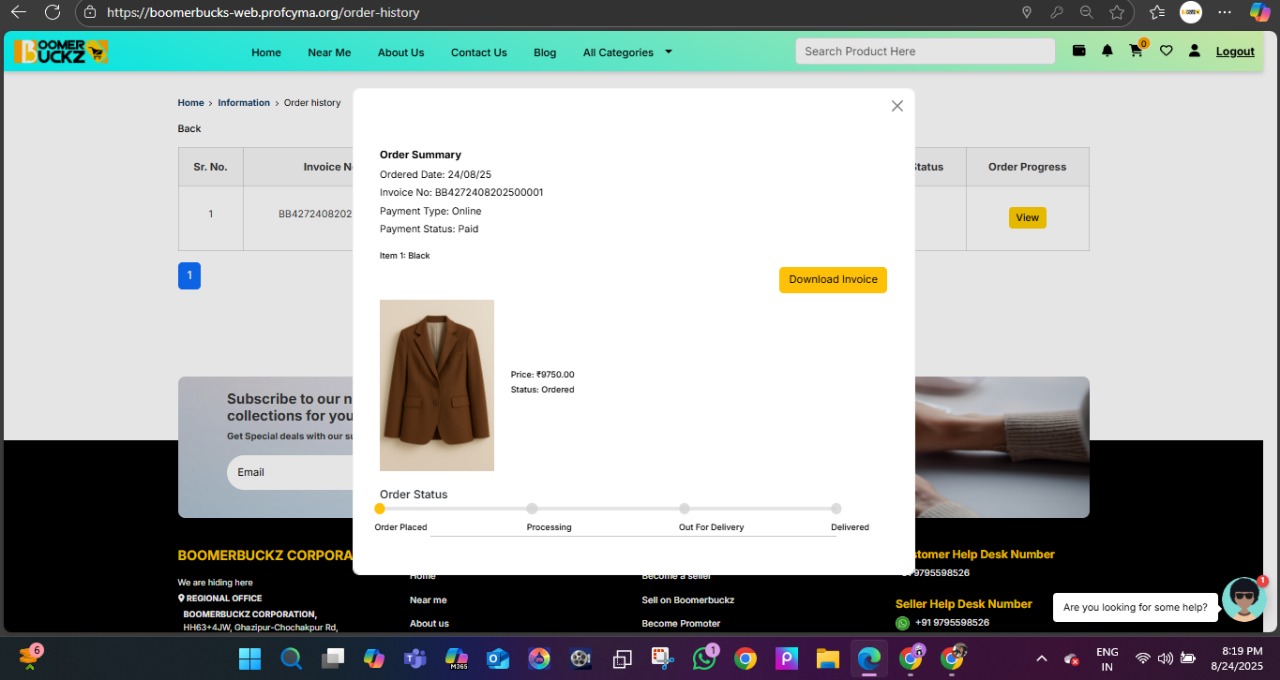The height and width of the screenshot is (680, 1280).
Task: Open the user profile icon
Action: point(1194,51)
